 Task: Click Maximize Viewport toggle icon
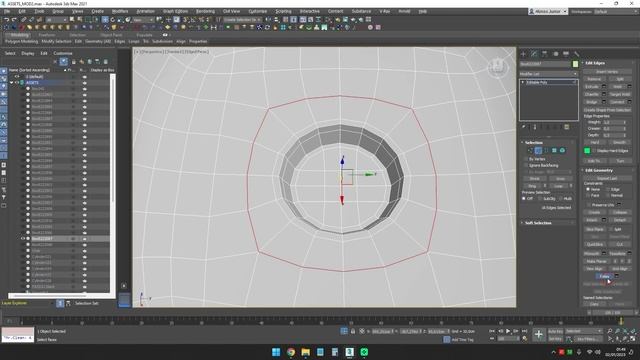[633, 338]
